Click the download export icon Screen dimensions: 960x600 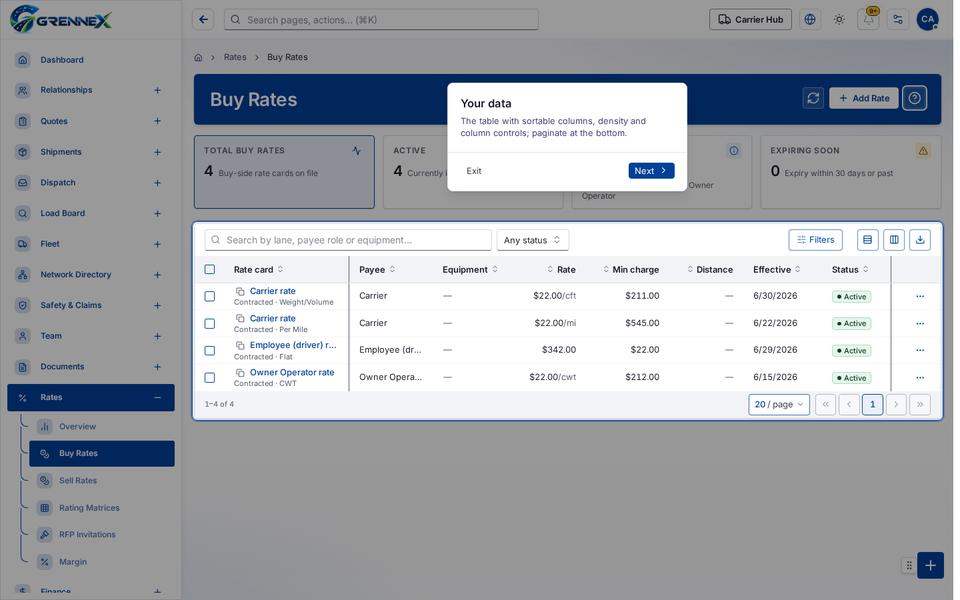coord(920,240)
